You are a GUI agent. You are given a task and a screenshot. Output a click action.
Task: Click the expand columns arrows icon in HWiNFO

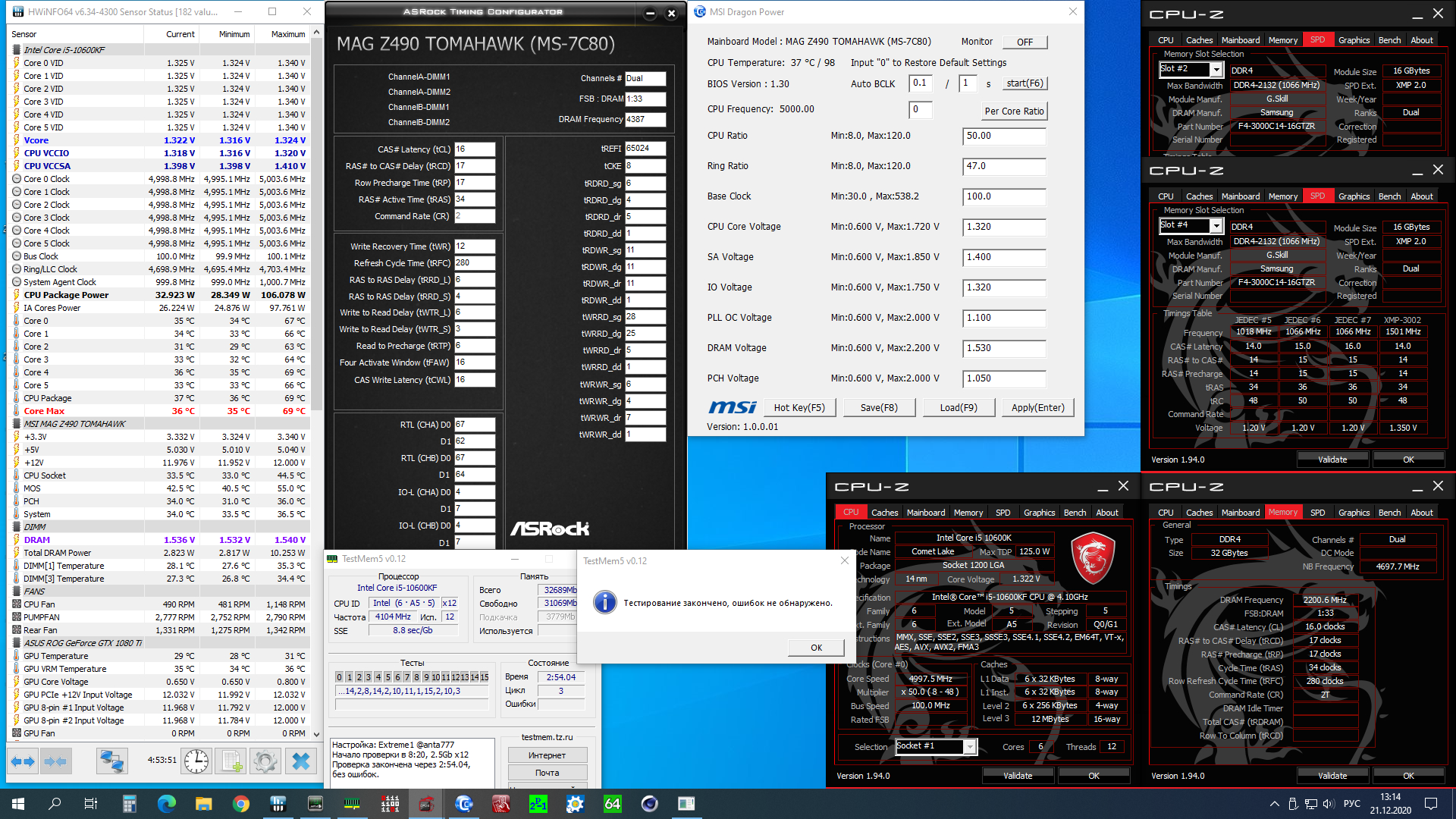pyautogui.click(x=24, y=761)
